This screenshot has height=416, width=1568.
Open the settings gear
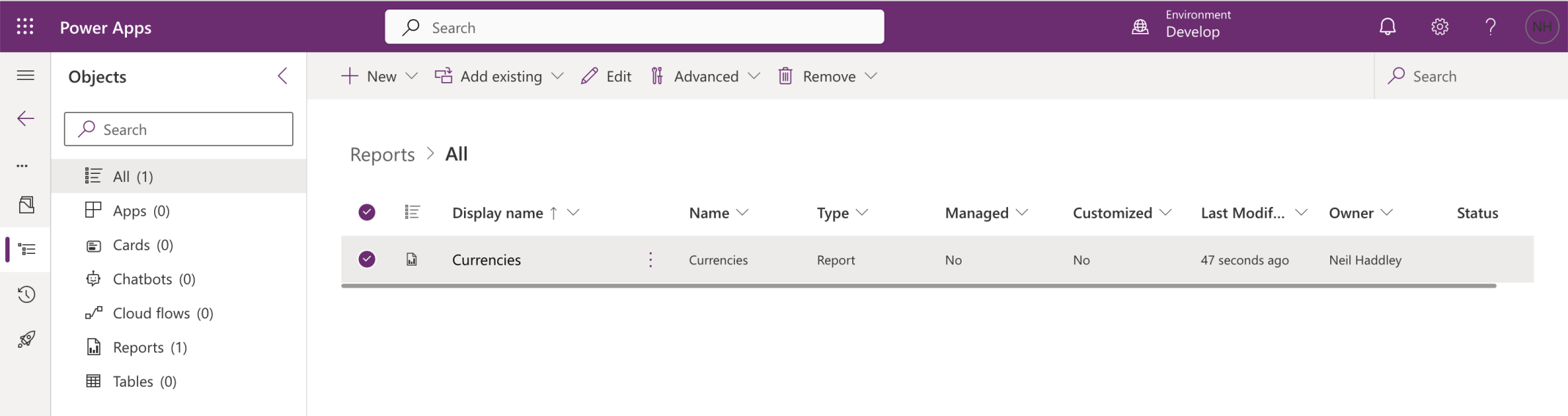[1439, 27]
